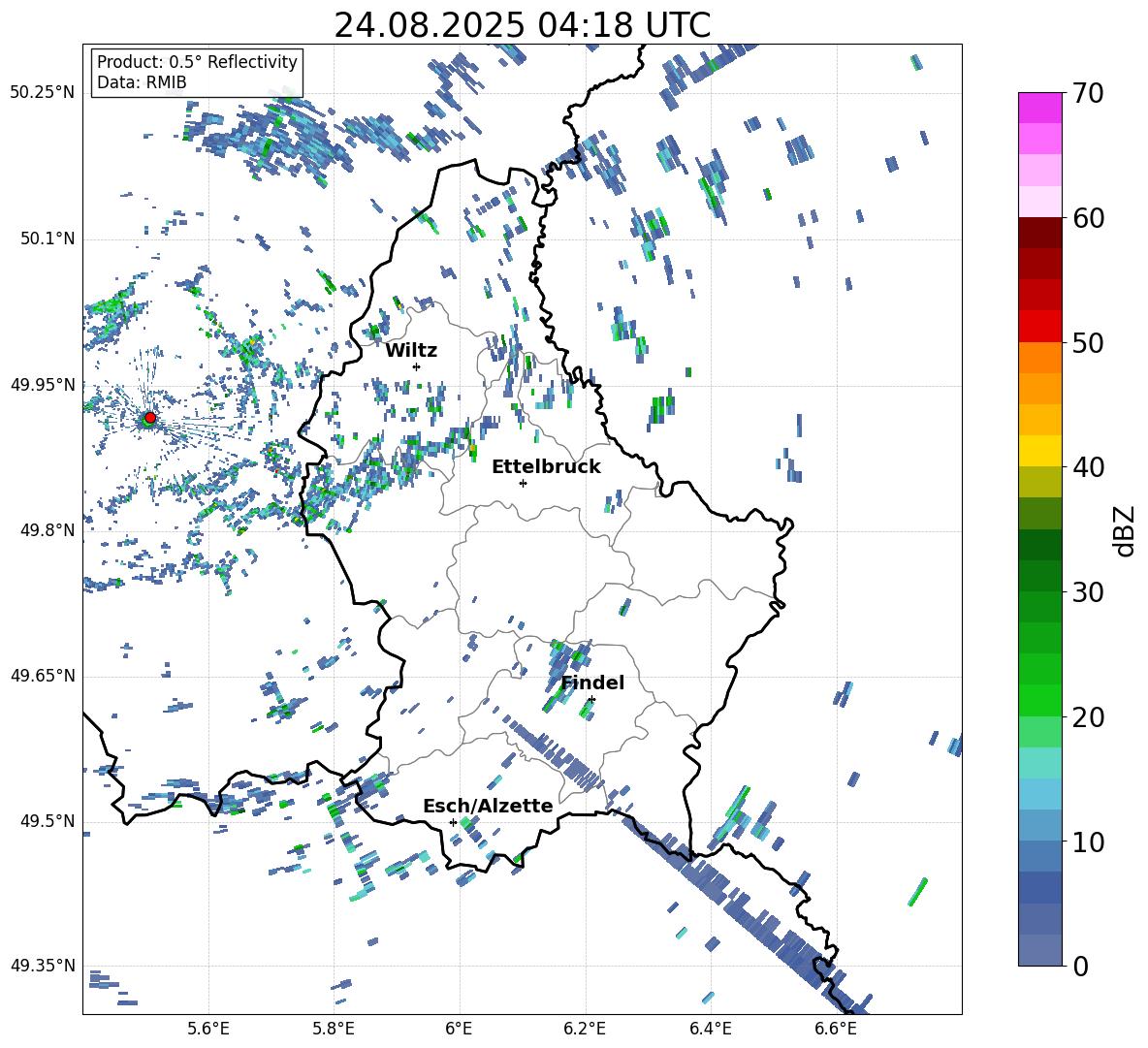Click the yellow colorbar segment at 40 dBZ
Image resolution: width=1148 pixels, height=1048 pixels.
pos(1039,451)
